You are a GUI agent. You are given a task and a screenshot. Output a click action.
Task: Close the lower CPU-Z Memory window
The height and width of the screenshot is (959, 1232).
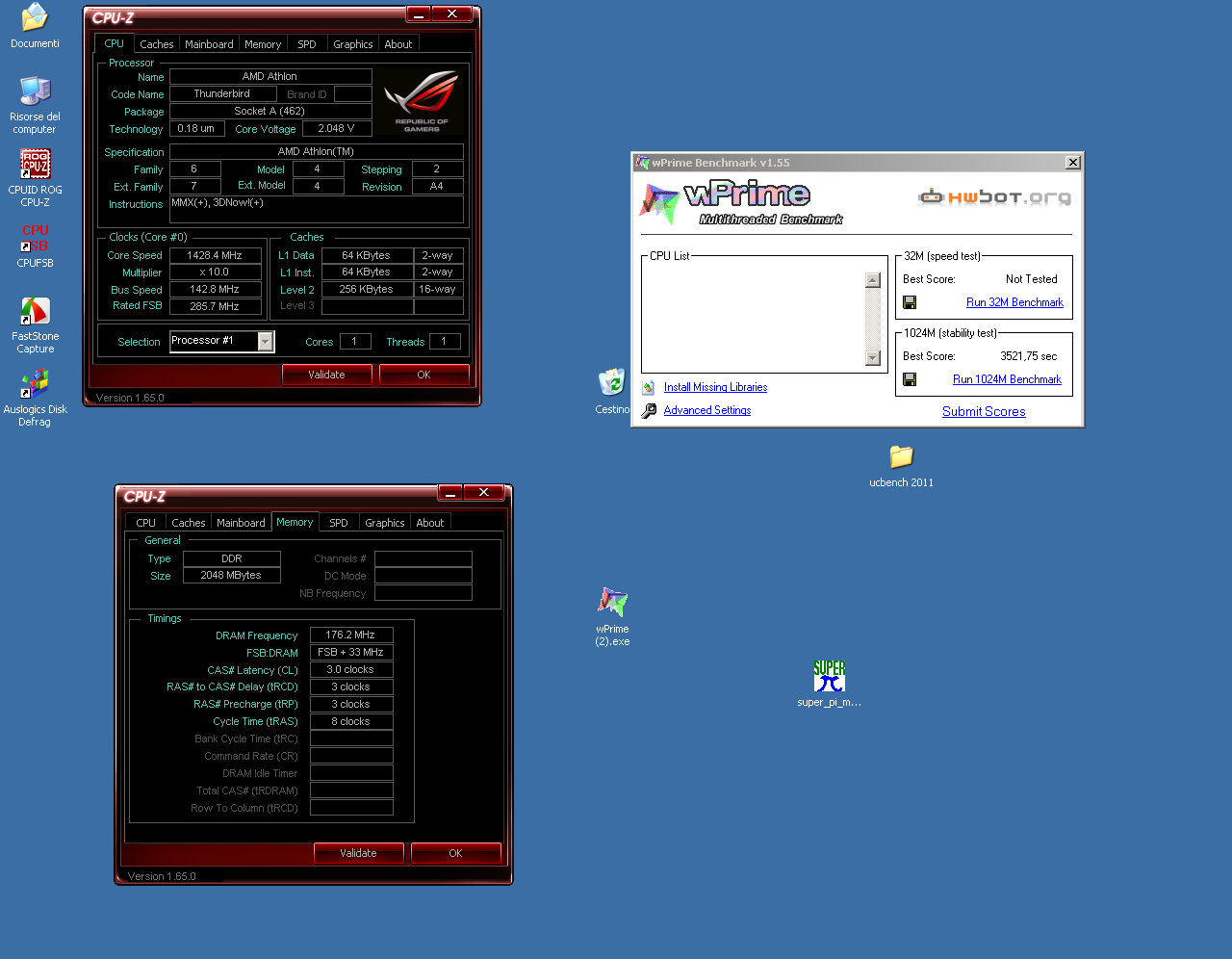pos(484,492)
